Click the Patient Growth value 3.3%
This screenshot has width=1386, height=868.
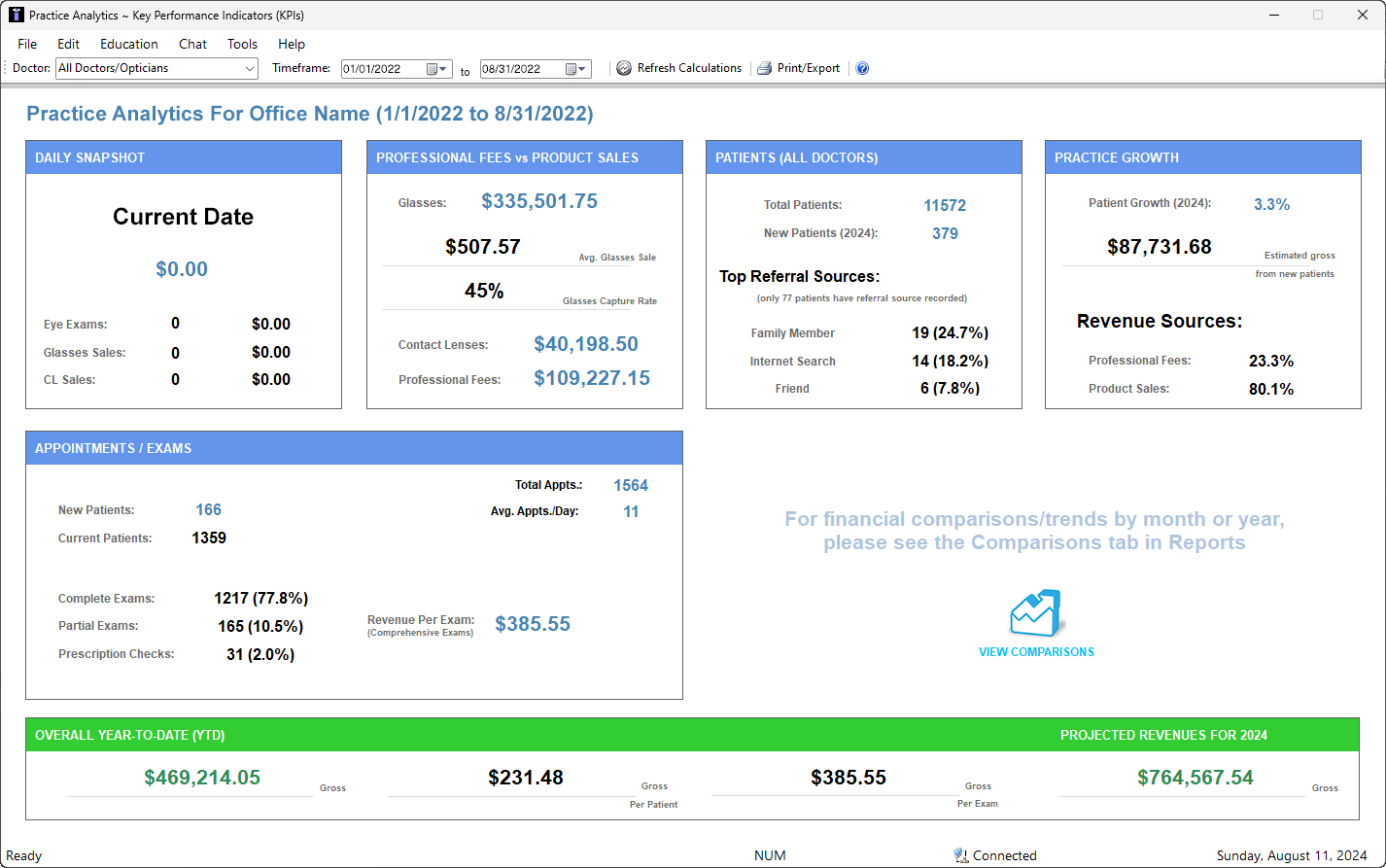pyautogui.click(x=1271, y=204)
